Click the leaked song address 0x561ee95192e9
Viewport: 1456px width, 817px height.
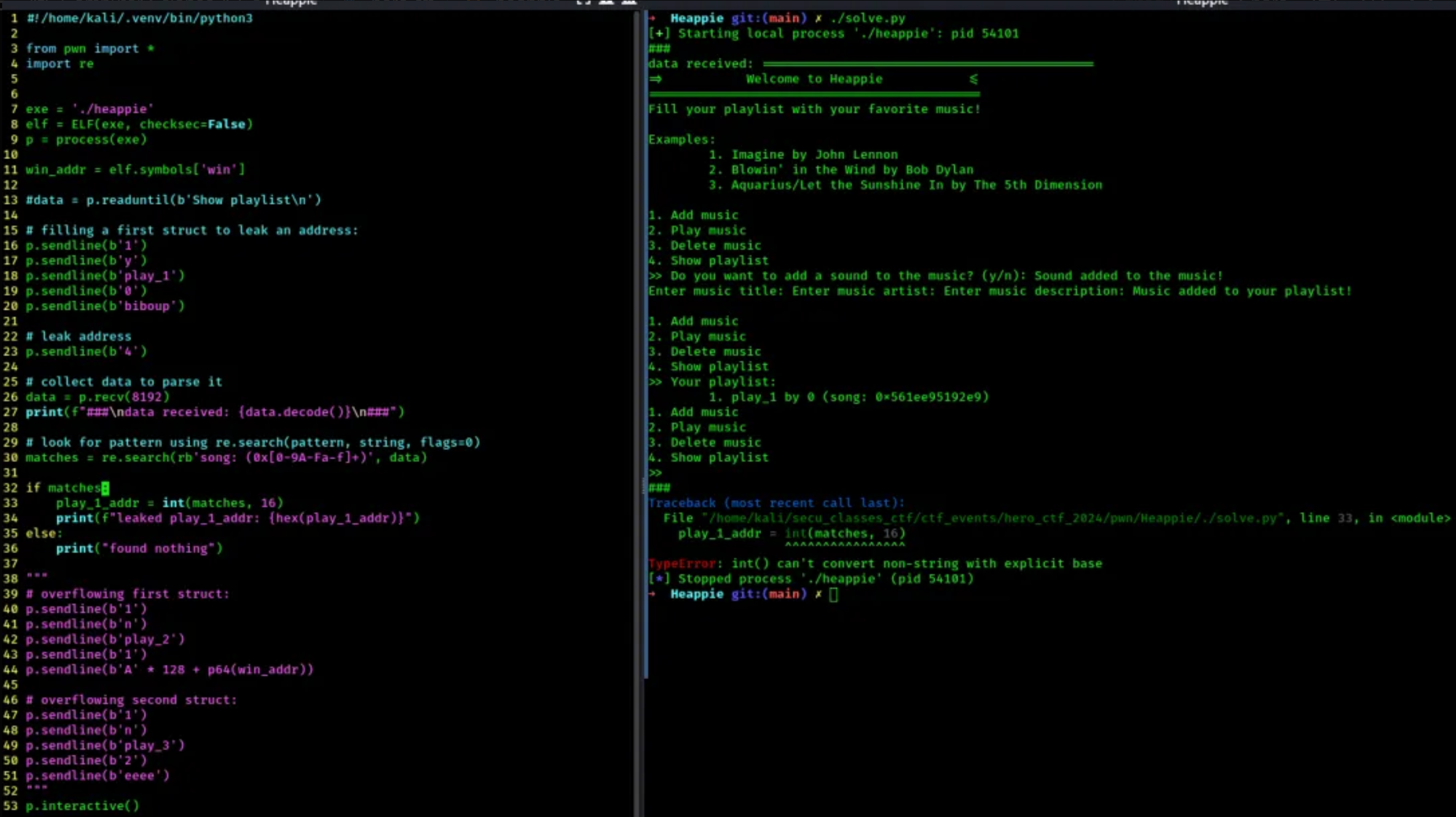click(x=930, y=397)
